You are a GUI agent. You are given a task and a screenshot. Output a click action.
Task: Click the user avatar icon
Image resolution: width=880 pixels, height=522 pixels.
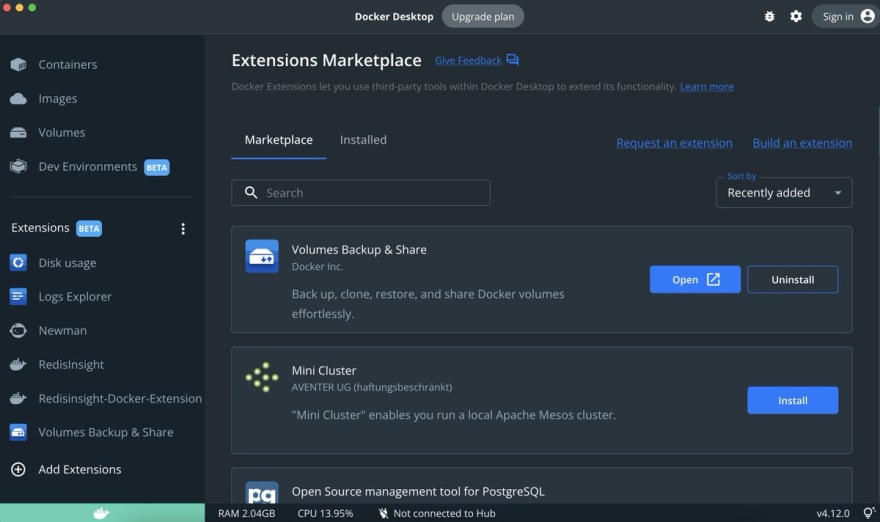click(x=867, y=16)
